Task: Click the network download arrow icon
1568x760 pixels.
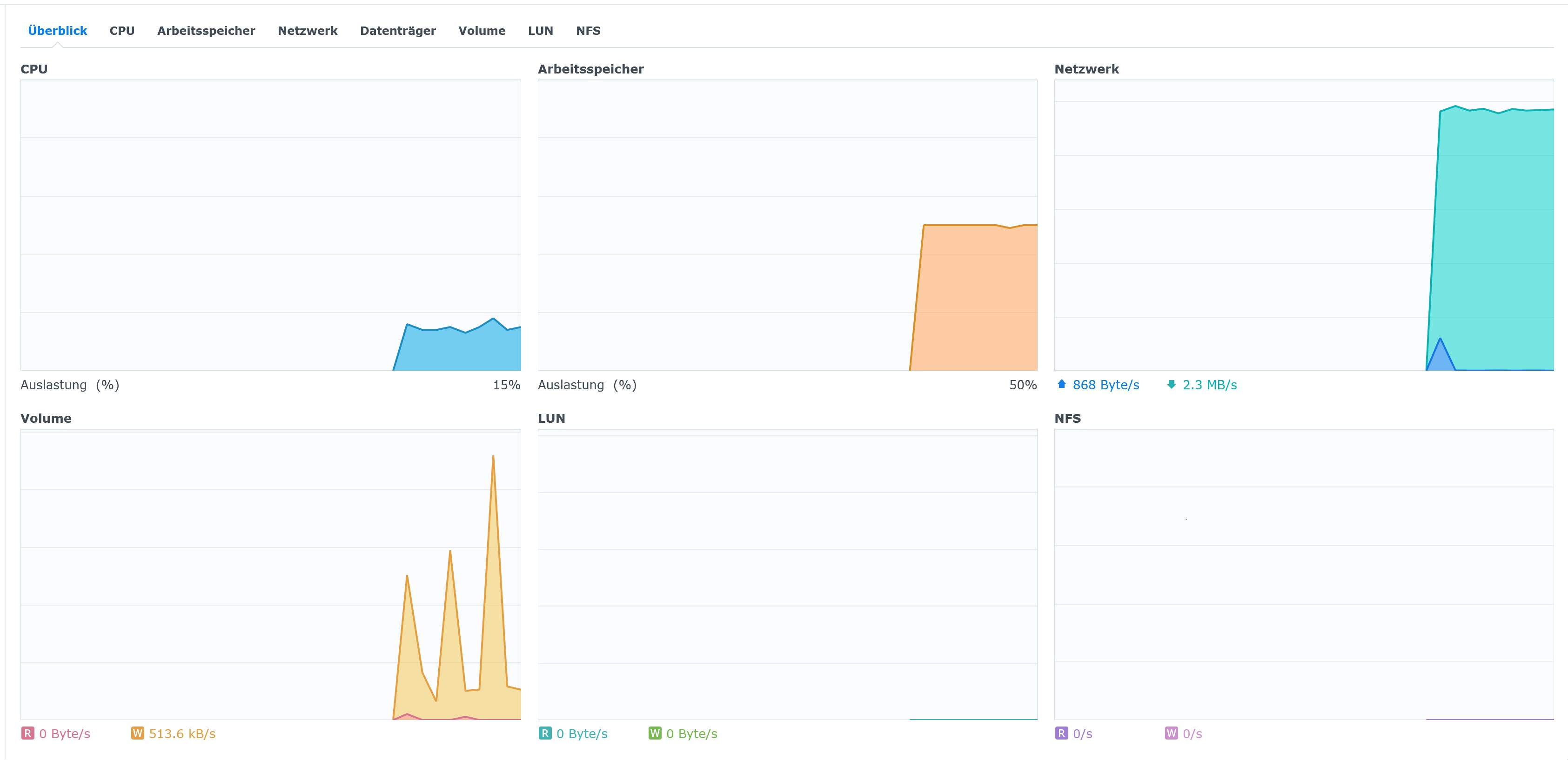Action: pyautogui.click(x=1171, y=384)
